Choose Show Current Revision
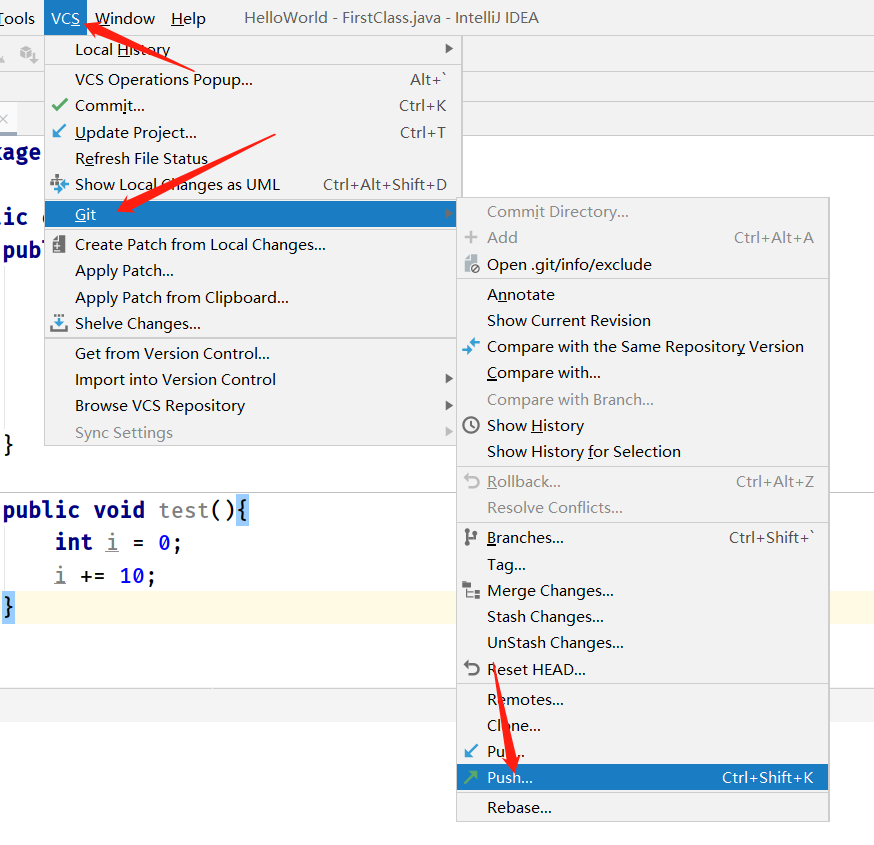This screenshot has height=845, width=874. coord(569,320)
